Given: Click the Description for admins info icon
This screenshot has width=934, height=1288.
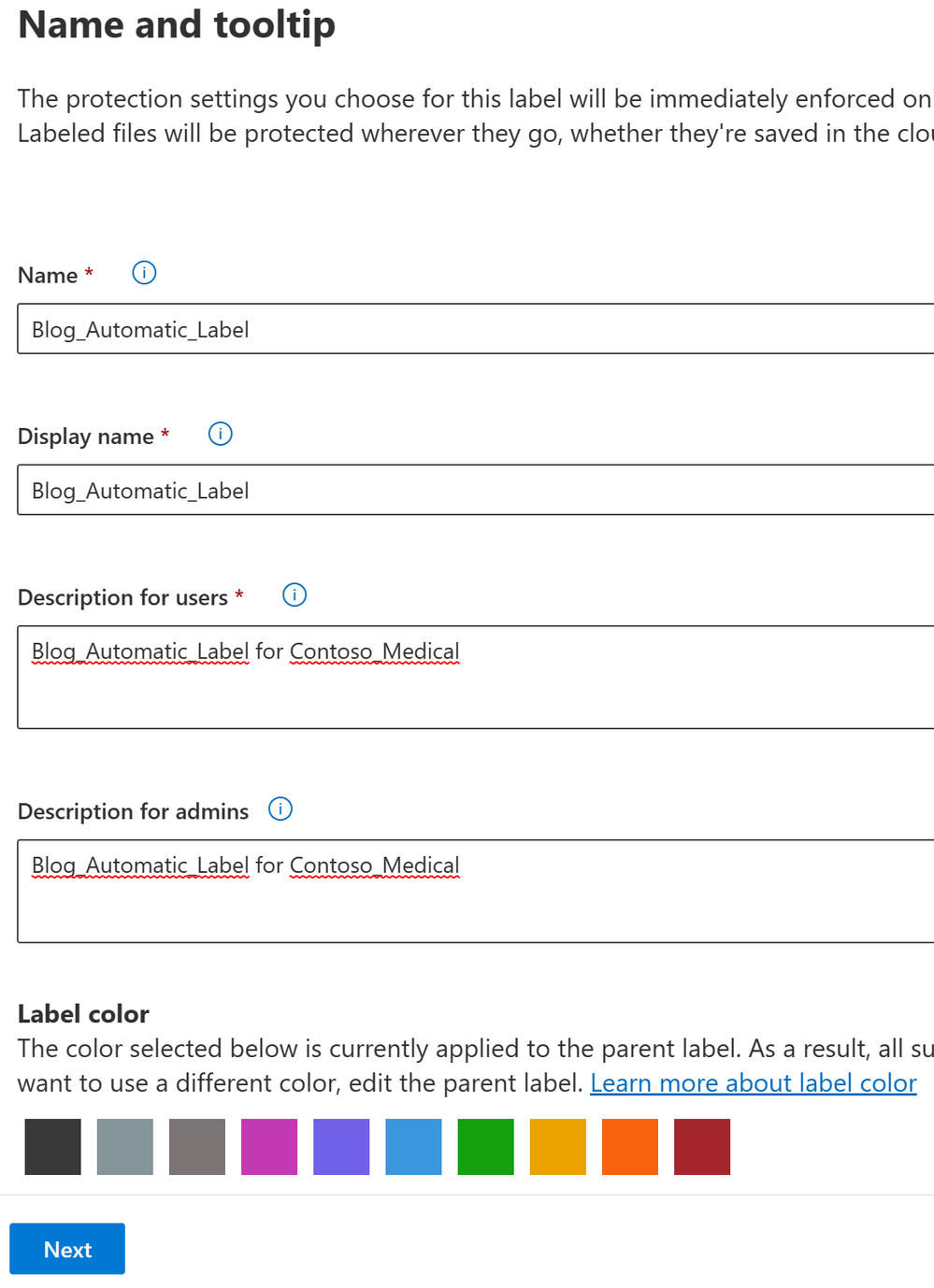Looking at the screenshot, I should (280, 809).
